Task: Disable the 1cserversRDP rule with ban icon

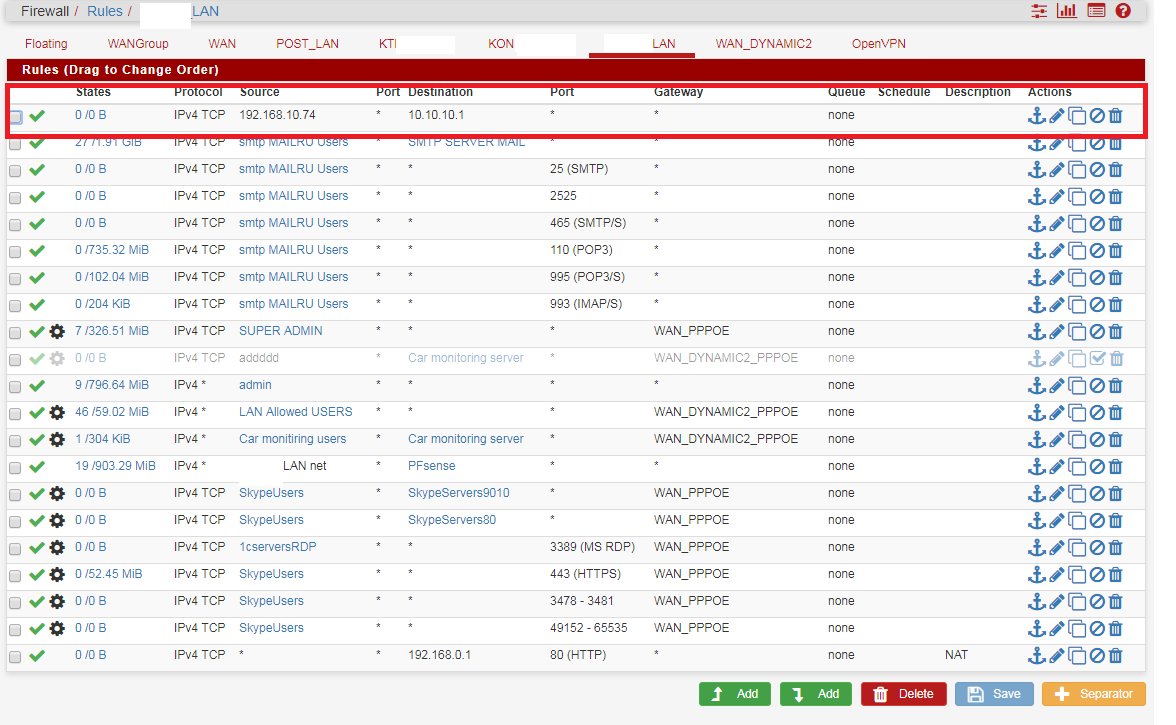Action: click(x=1097, y=547)
